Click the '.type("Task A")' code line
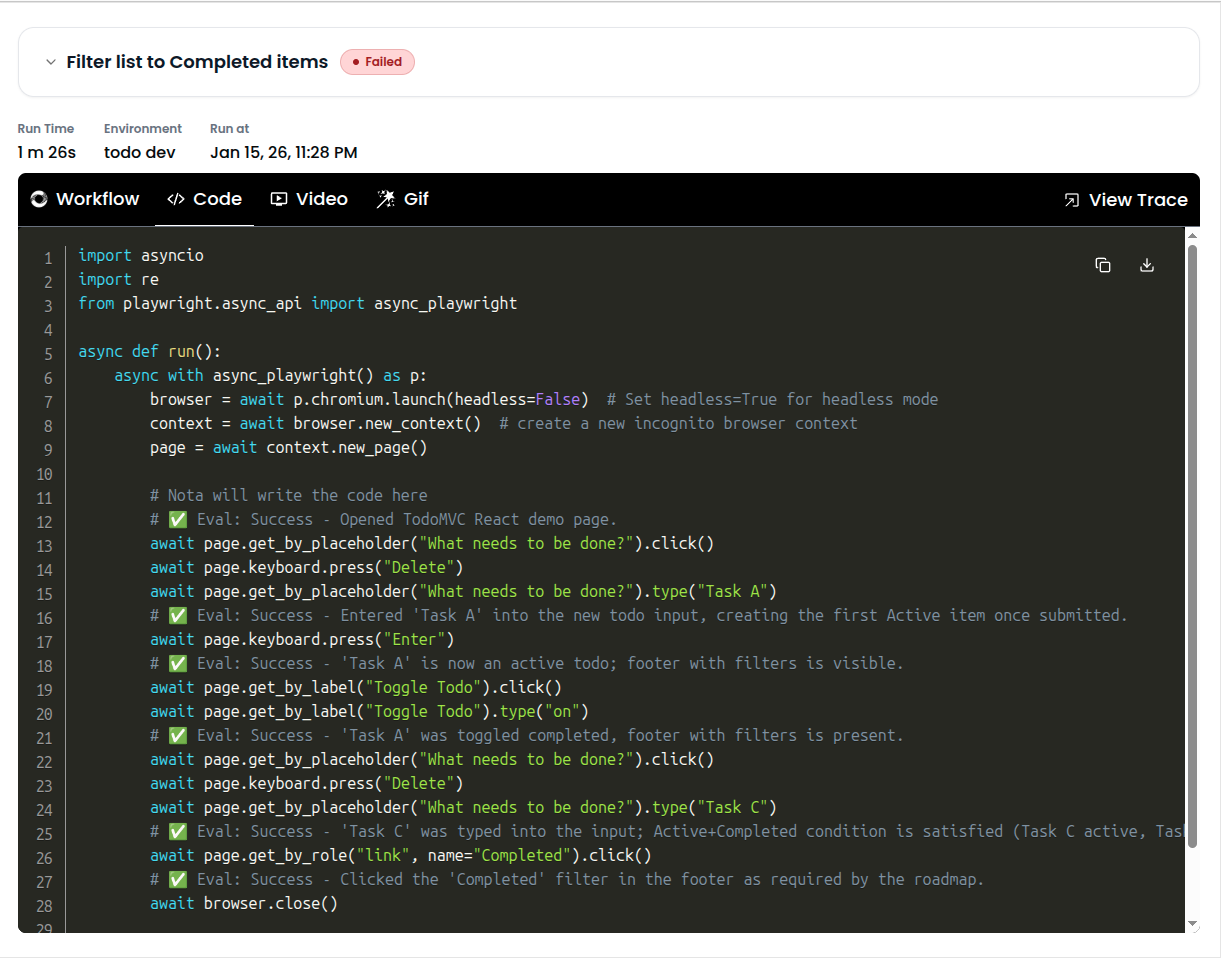This screenshot has height=958, width=1221. [x=464, y=592]
